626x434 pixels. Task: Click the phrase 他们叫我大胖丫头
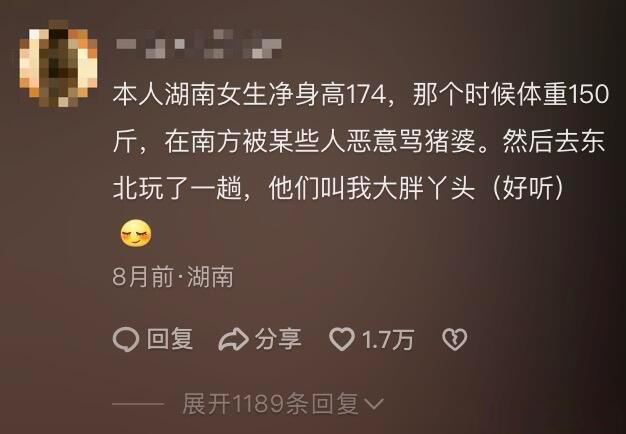(x=372, y=188)
